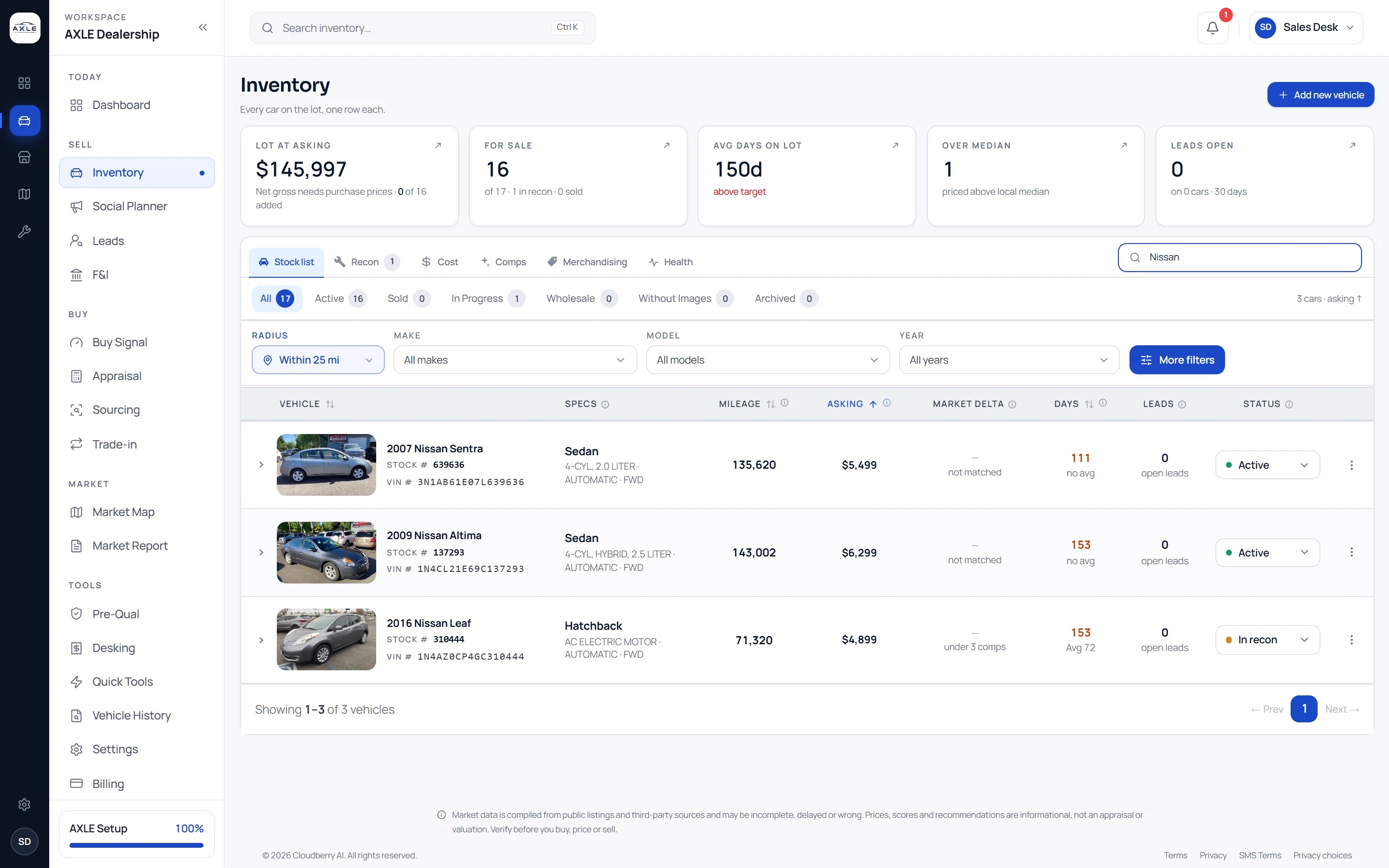Click info icon next to Market Delta header
Viewport: 1389px width, 868px height.
click(1012, 404)
